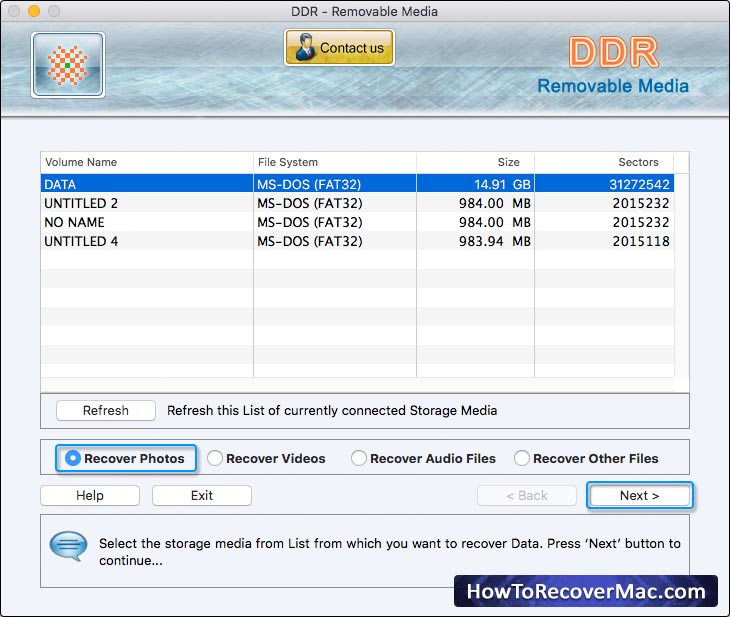Sort by Sectors column header

point(604,162)
